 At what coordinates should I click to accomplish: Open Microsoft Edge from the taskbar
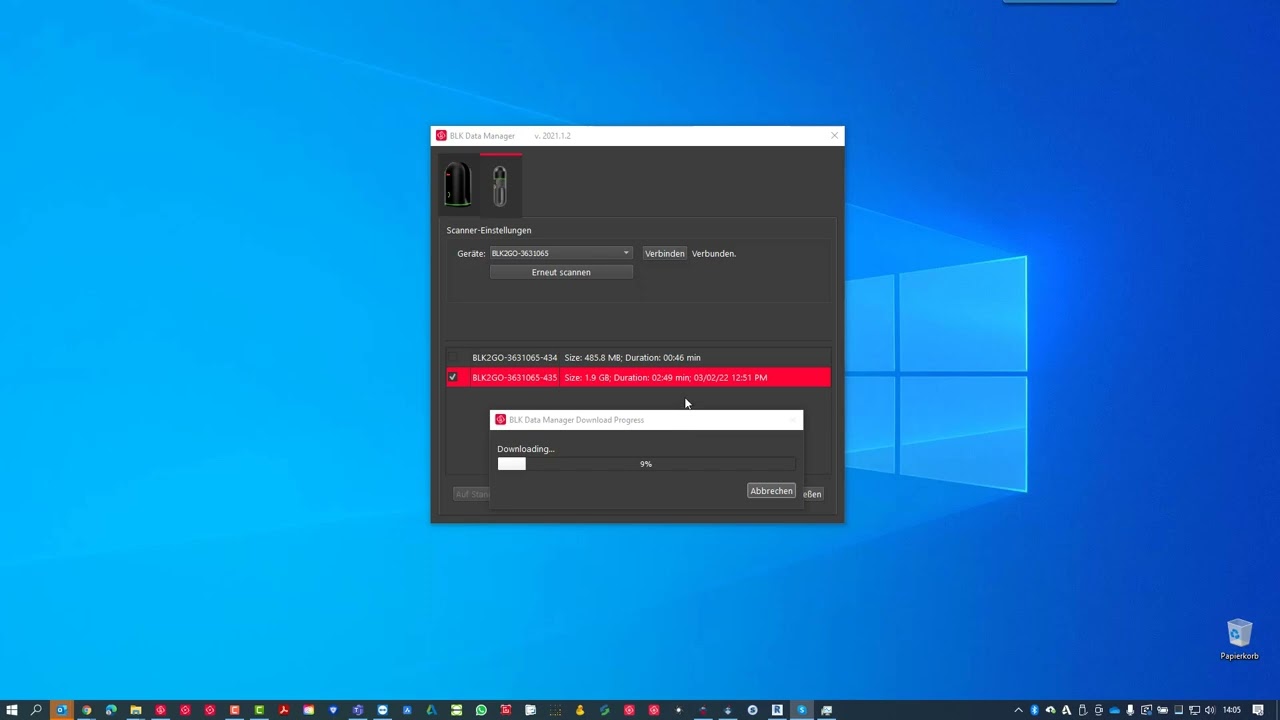click(x=111, y=710)
